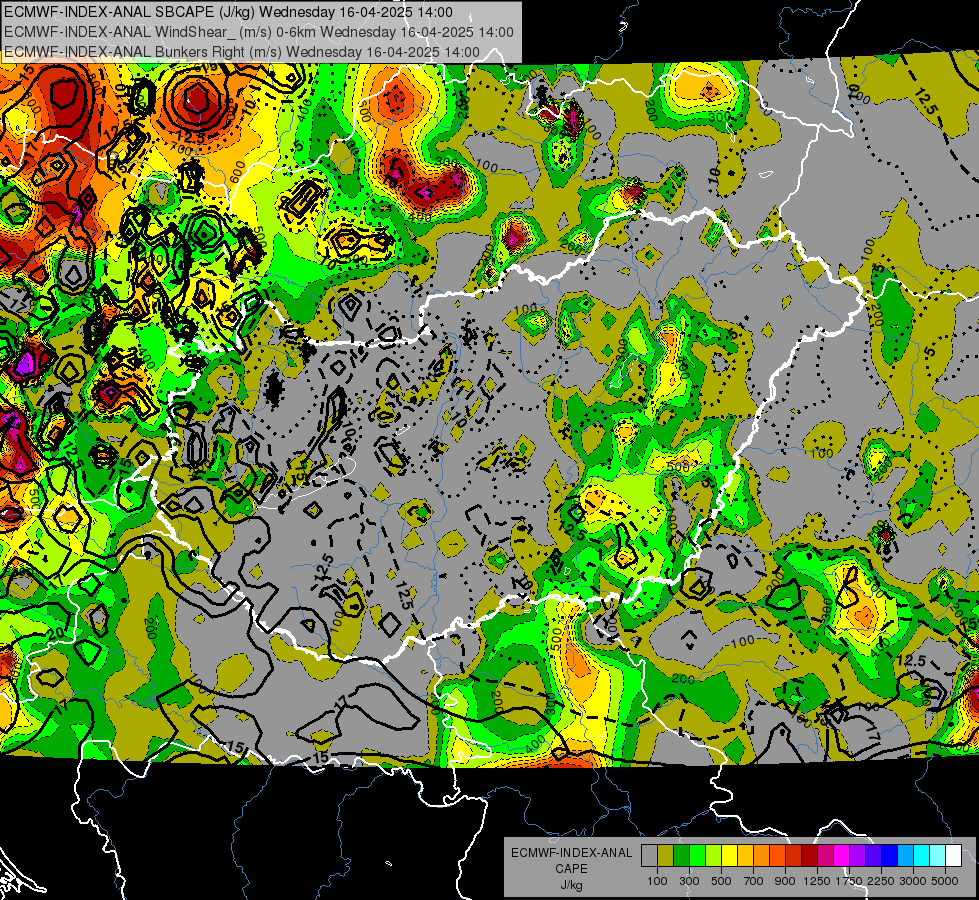Click the 3000 tick value in legend

pos(913,881)
